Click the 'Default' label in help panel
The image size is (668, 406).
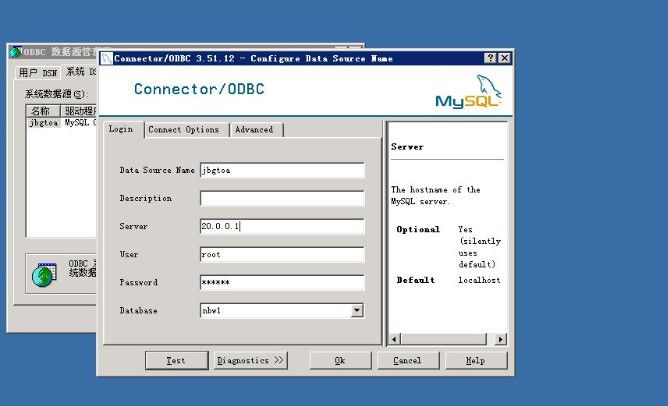tap(416, 280)
